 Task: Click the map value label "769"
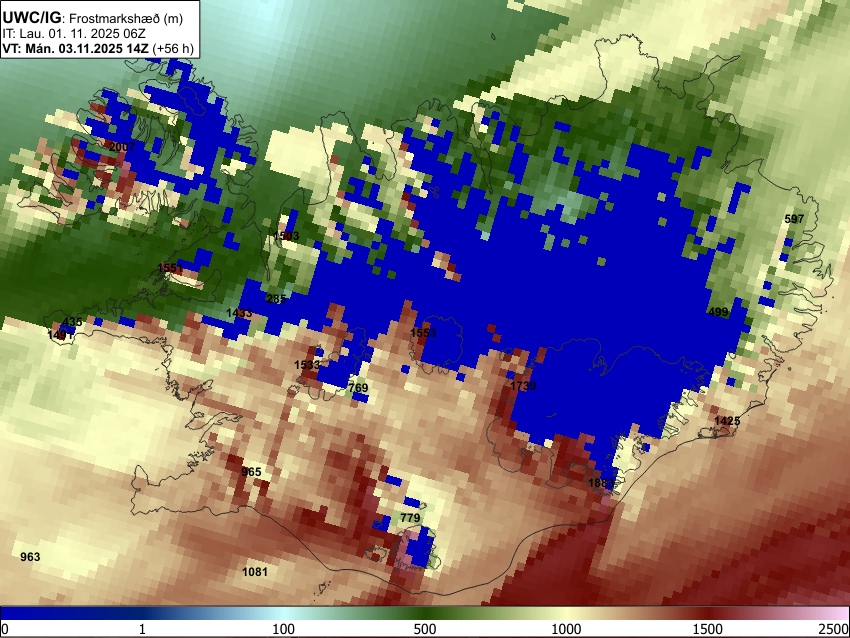click(x=358, y=388)
